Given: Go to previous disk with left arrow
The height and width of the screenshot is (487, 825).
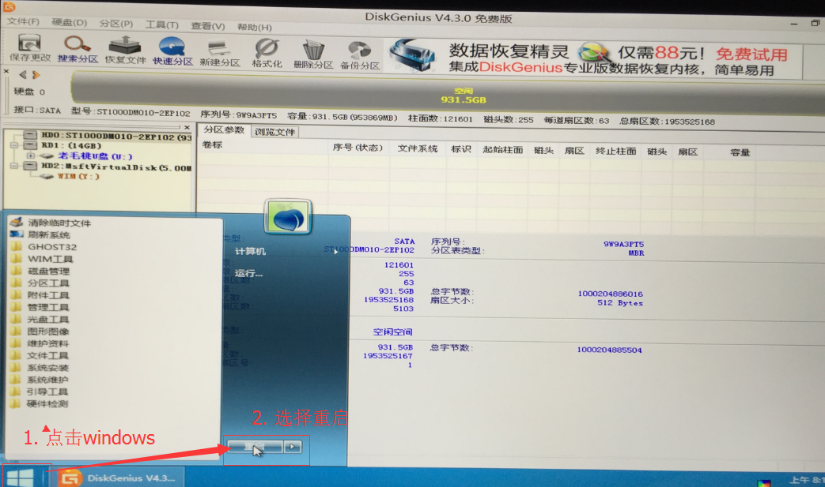Looking at the screenshot, I should (23, 75).
